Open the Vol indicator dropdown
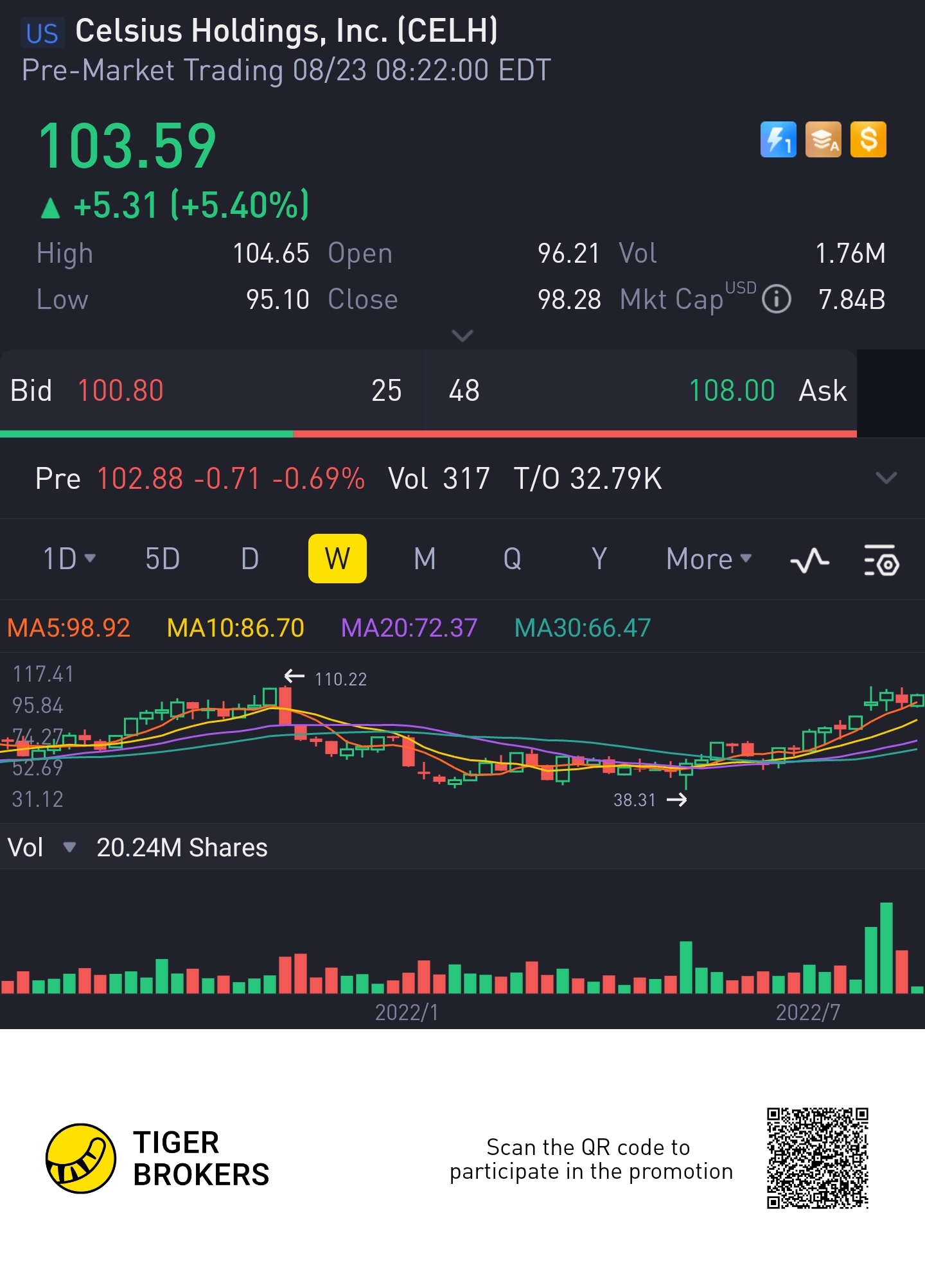Image resolution: width=925 pixels, height=1288 pixels. (41, 847)
